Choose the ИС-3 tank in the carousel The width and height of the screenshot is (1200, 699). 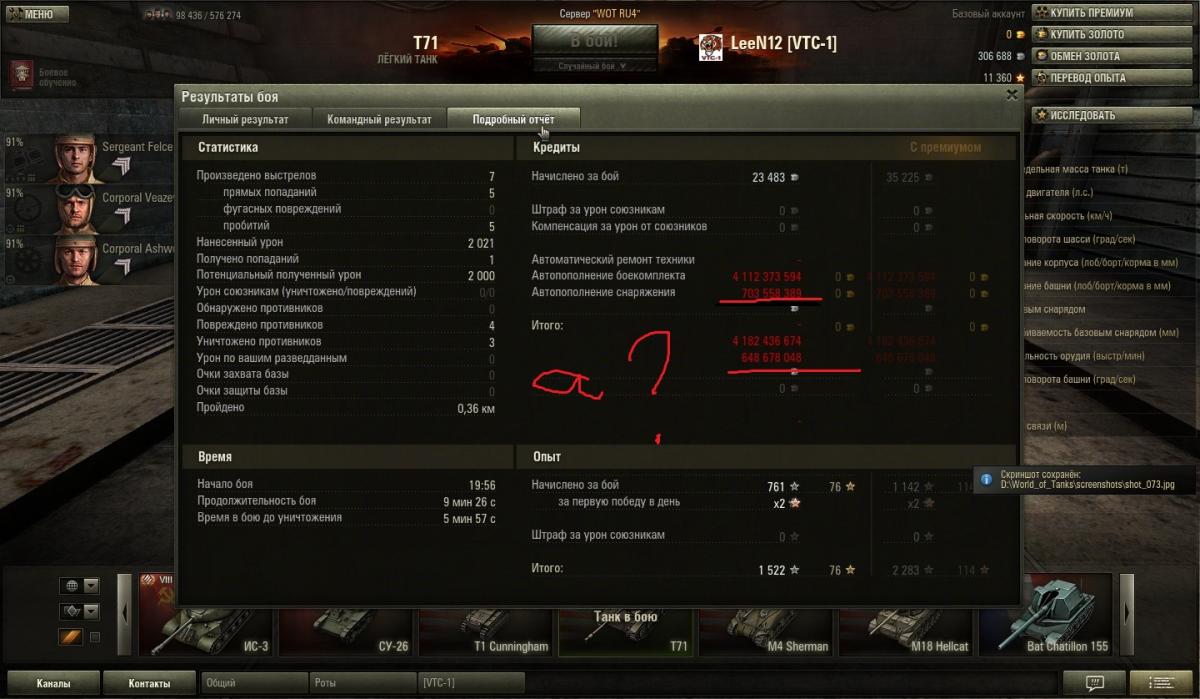[204, 614]
